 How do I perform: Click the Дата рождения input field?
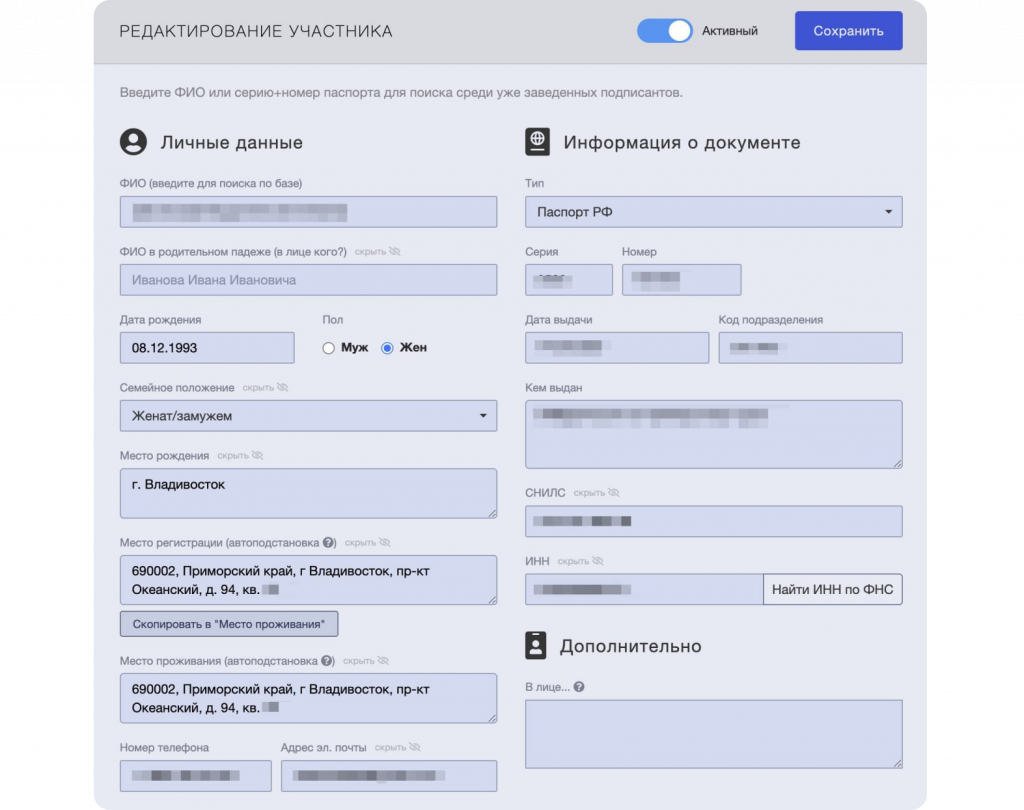[x=207, y=348]
